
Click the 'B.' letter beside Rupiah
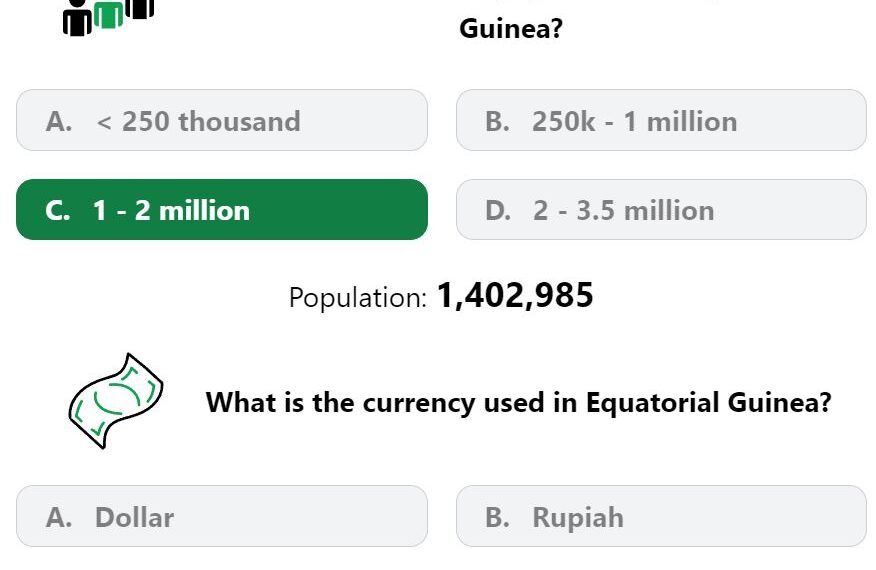pyautogui.click(x=497, y=517)
